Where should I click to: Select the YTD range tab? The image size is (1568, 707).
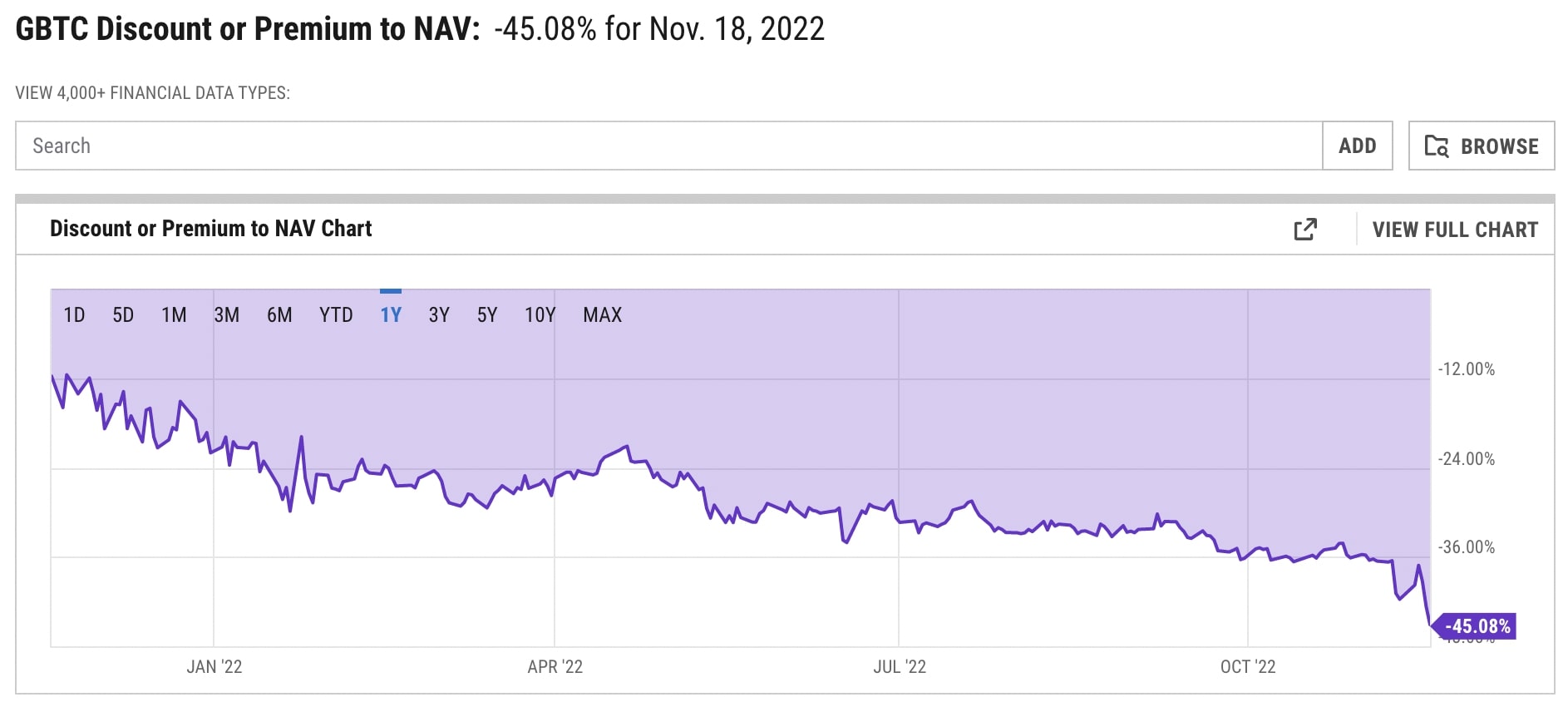[x=336, y=315]
